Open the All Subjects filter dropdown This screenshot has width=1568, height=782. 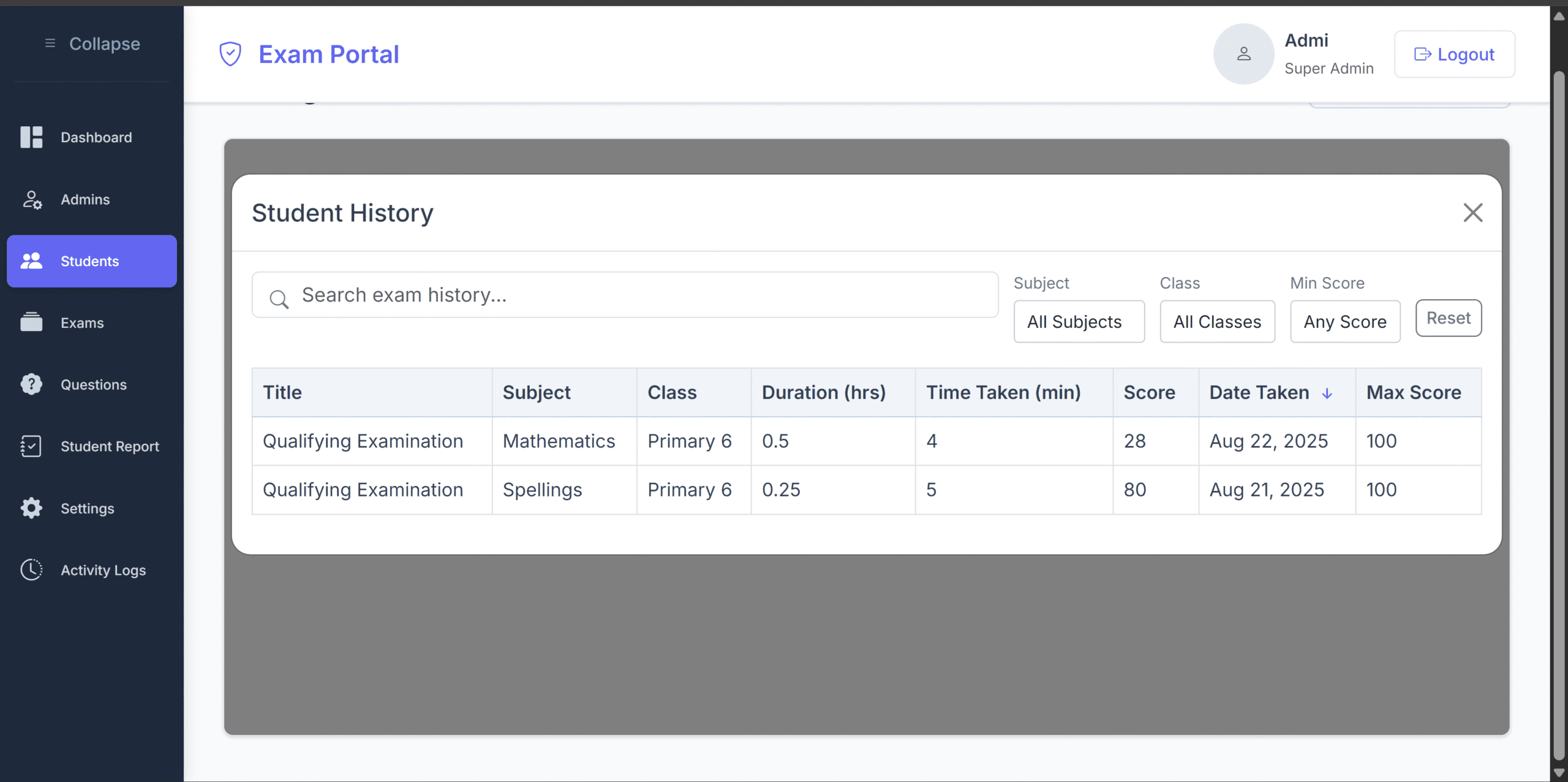click(1078, 322)
